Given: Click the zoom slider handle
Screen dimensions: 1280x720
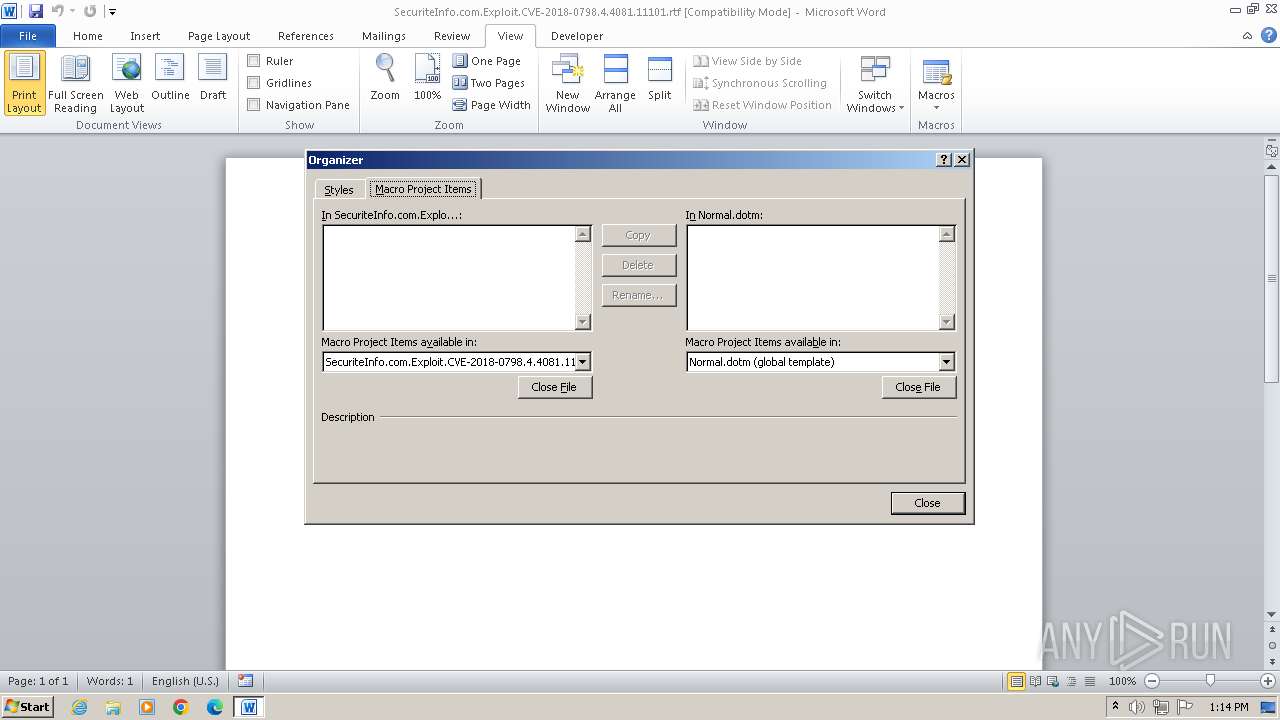Looking at the screenshot, I should [1210, 681].
